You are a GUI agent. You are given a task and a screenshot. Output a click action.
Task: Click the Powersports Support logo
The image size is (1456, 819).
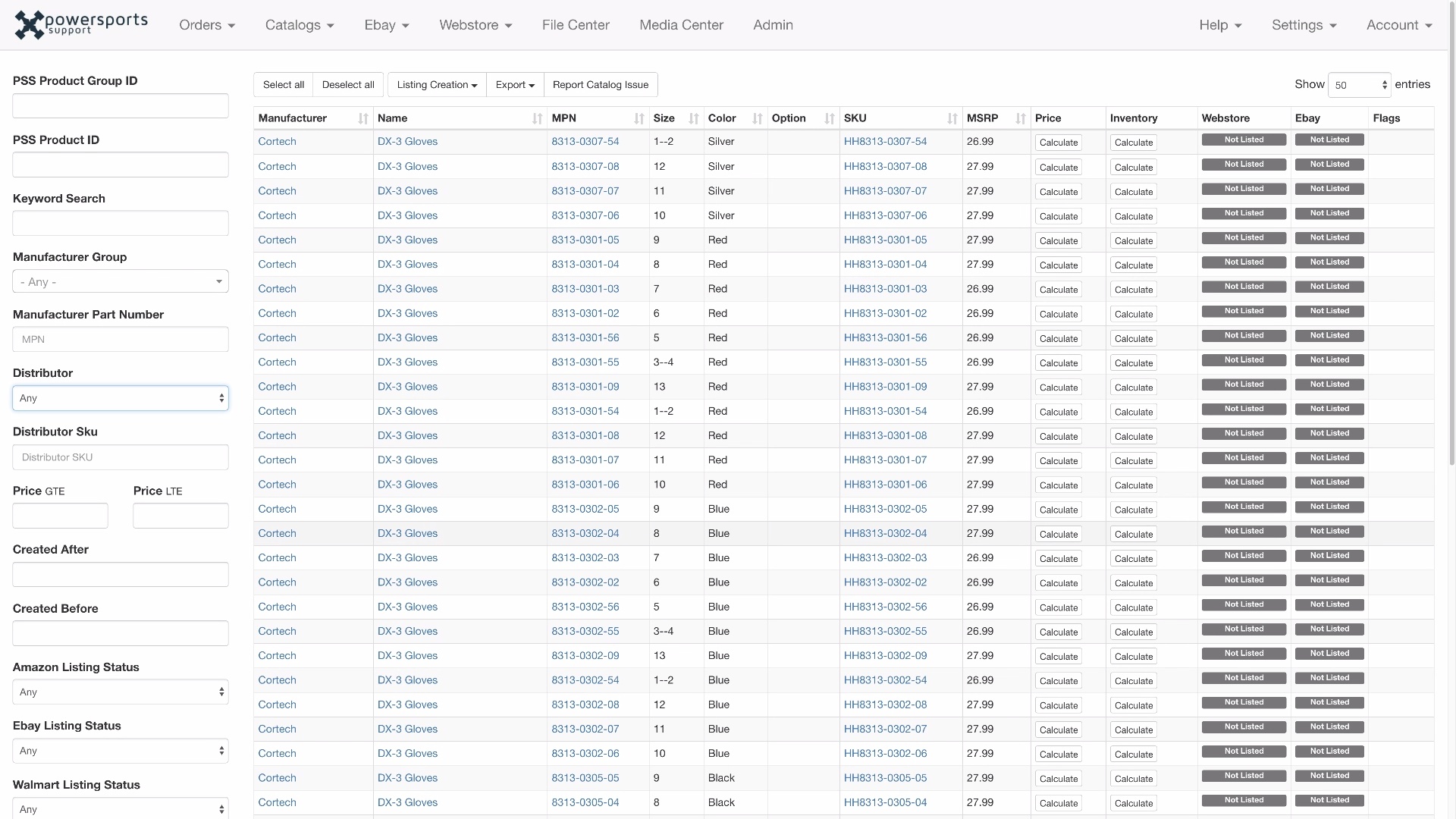(x=81, y=24)
